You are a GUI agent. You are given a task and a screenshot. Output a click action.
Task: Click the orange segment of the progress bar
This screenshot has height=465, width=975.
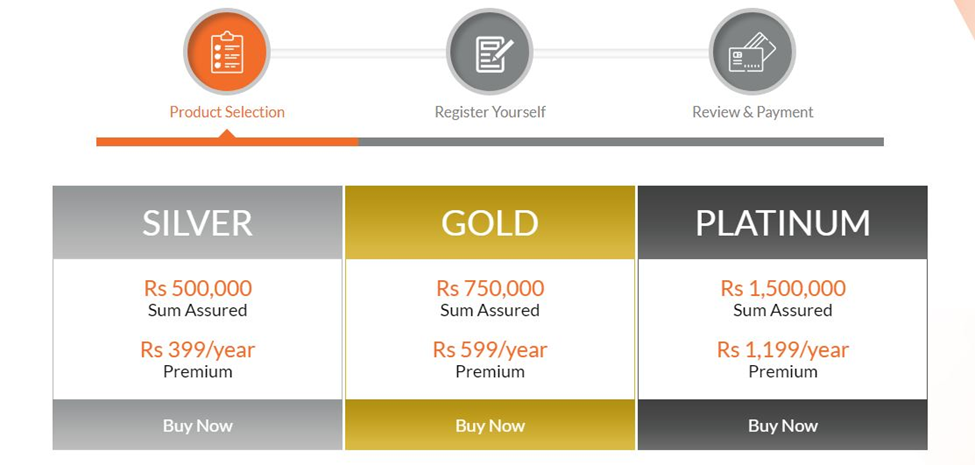point(227,142)
